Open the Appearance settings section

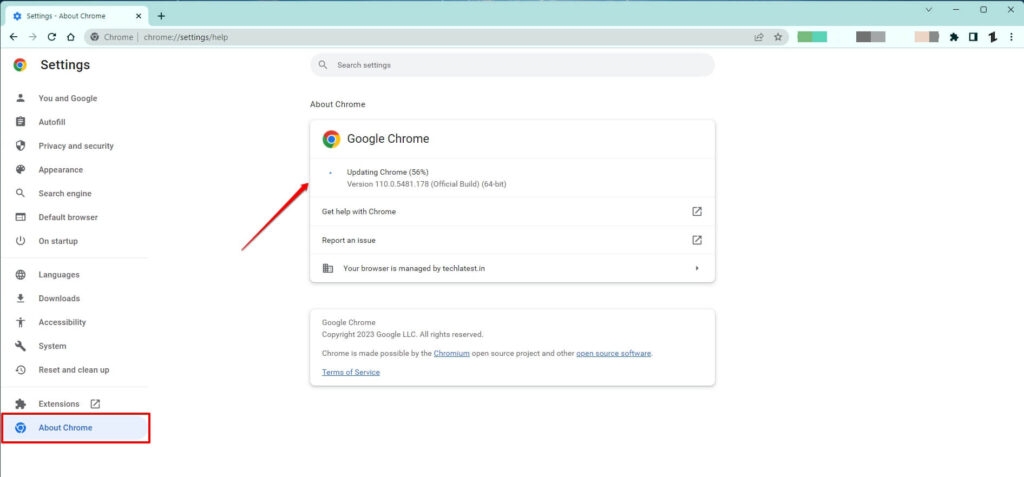[x=60, y=170]
